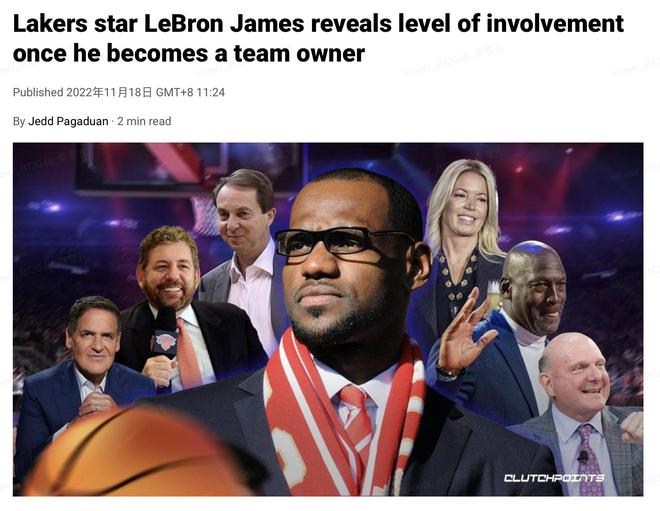Image resolution: width=660 pixels, height=511 pixels.
Task: Click the Knicks logo on the microphone
Action: 165,341
